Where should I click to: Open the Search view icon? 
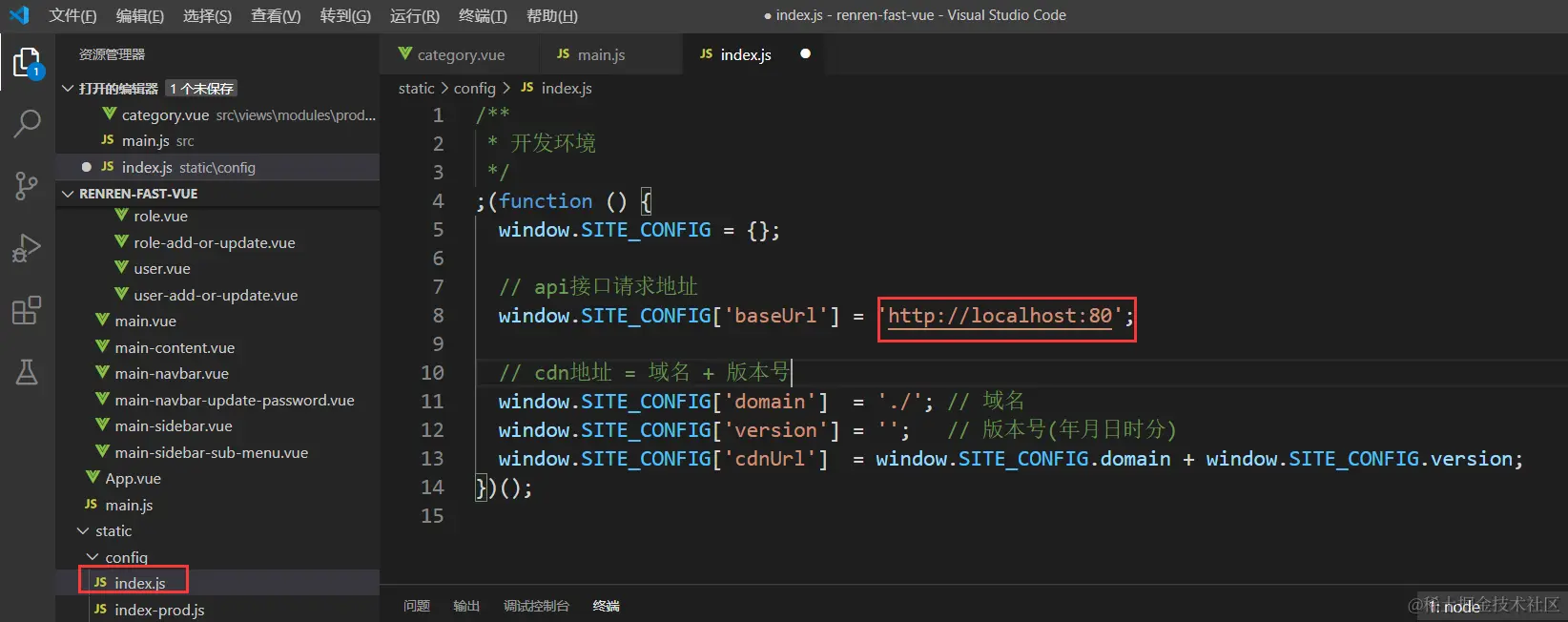pyautogui.click(x=27, y=123)
